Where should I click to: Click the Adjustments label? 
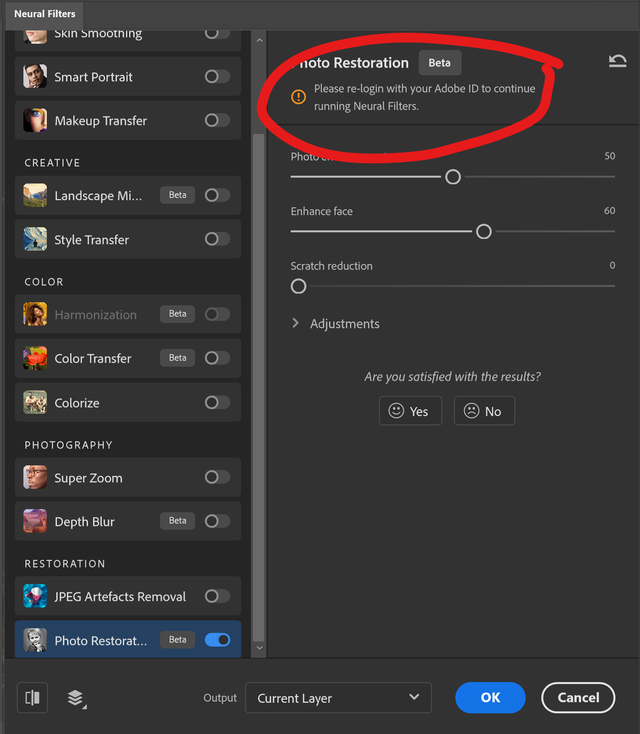click(x=345, y=323)
